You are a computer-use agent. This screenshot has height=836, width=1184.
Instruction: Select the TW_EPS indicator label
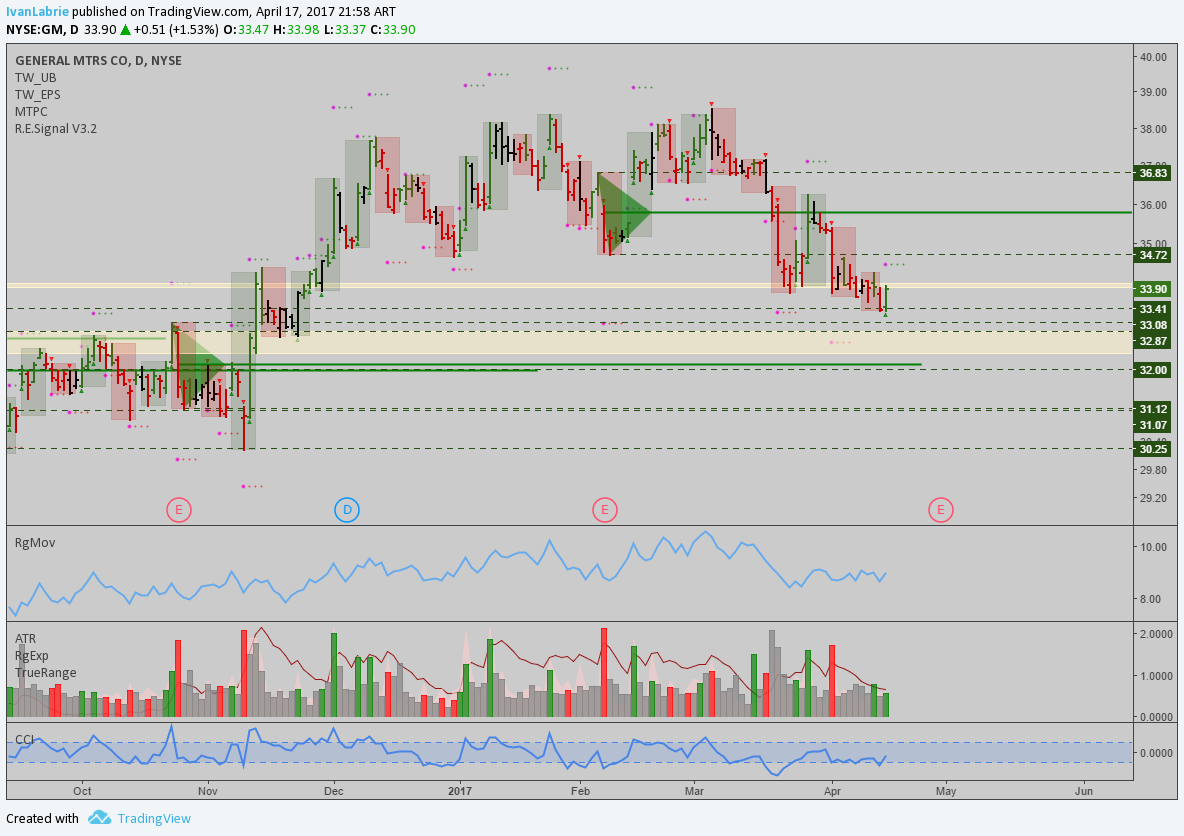(x=38, y=94)
